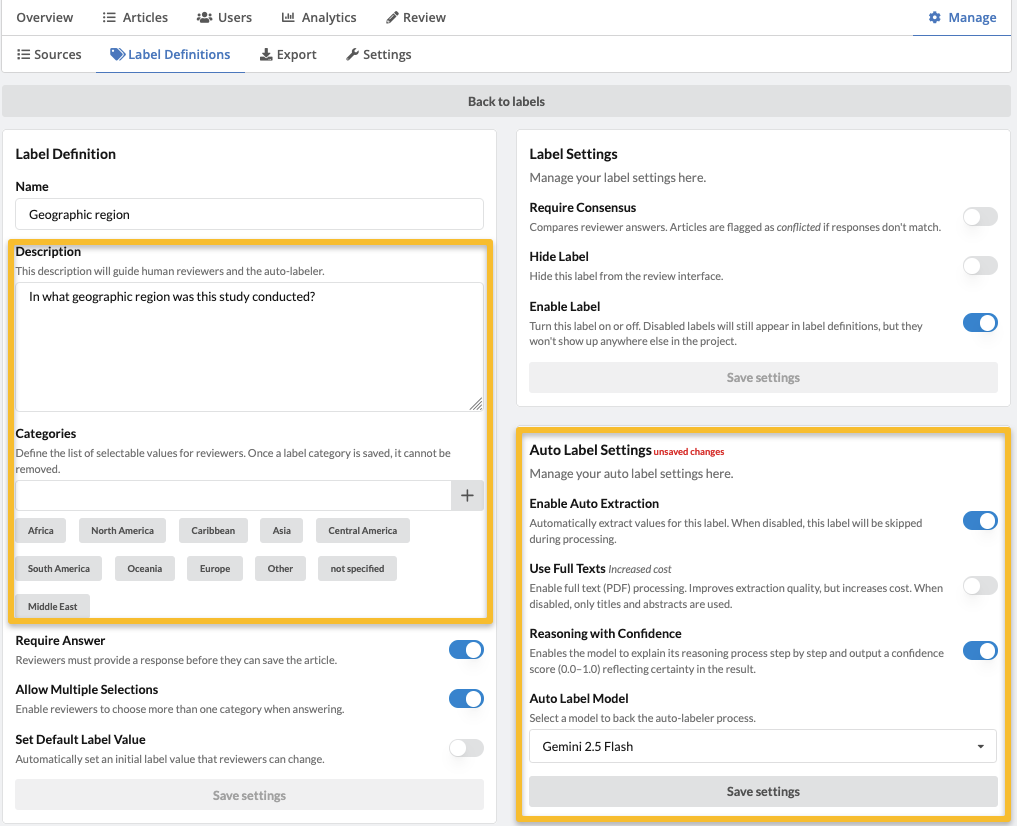This screenshot has height=826, width=1017.
Task: Click the Back to labels button
Action: [x=506, y=101]
